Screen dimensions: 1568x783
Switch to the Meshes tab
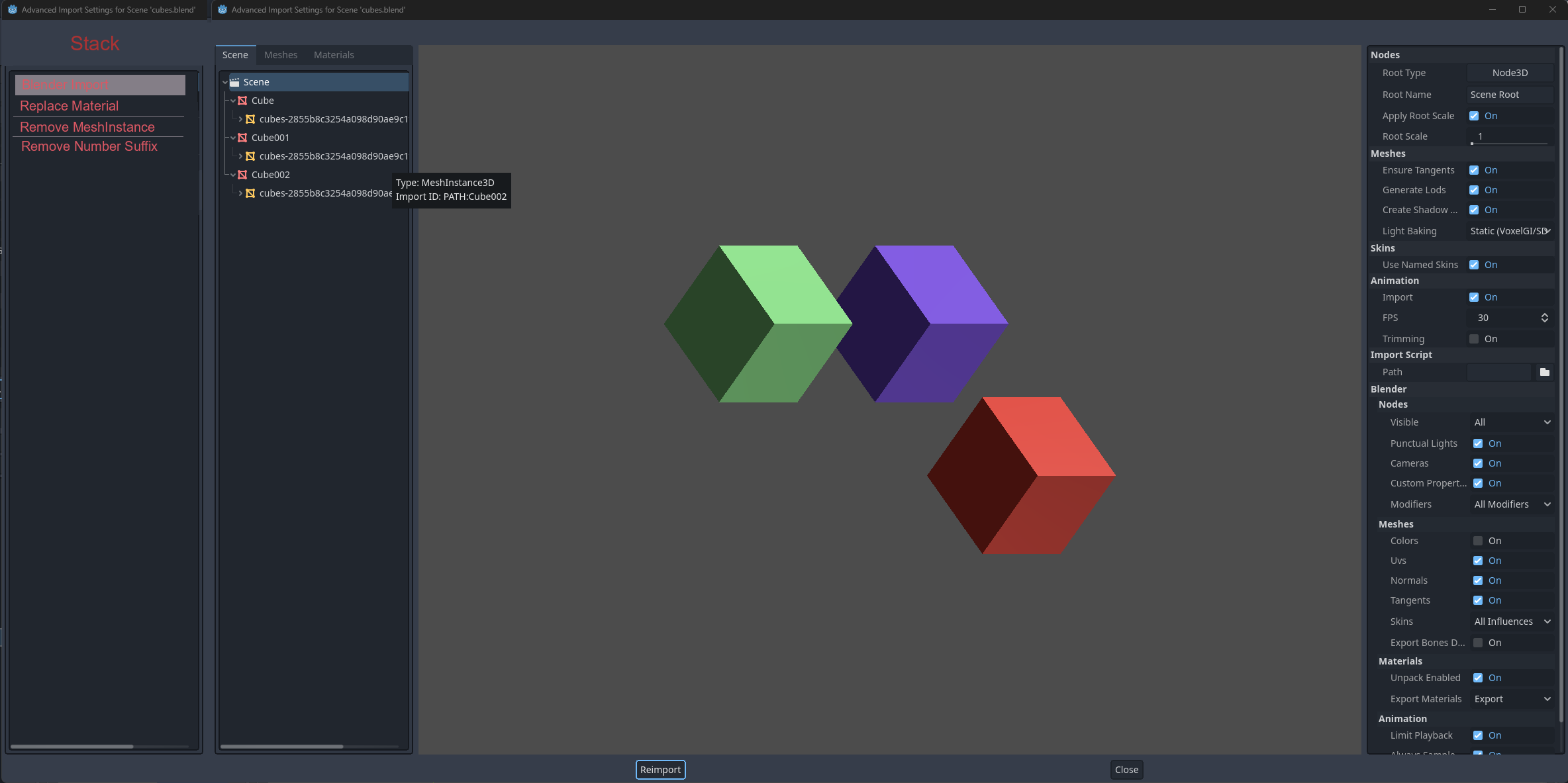pos(281,55)
